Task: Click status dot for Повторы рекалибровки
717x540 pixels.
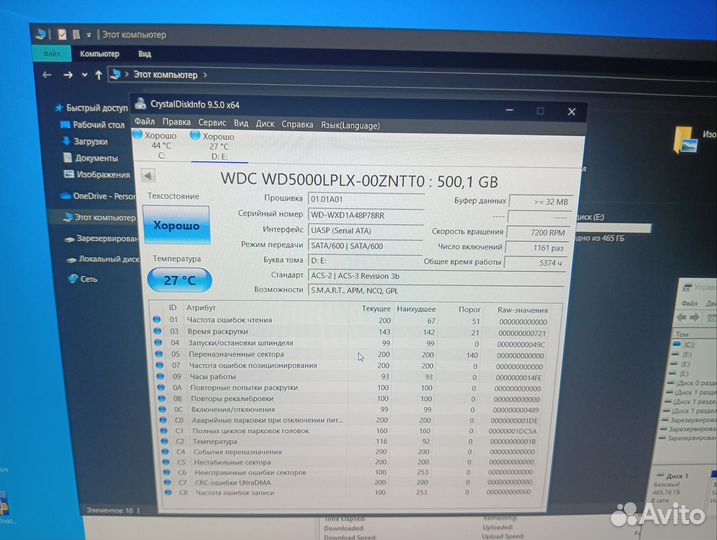Action: 161,398
